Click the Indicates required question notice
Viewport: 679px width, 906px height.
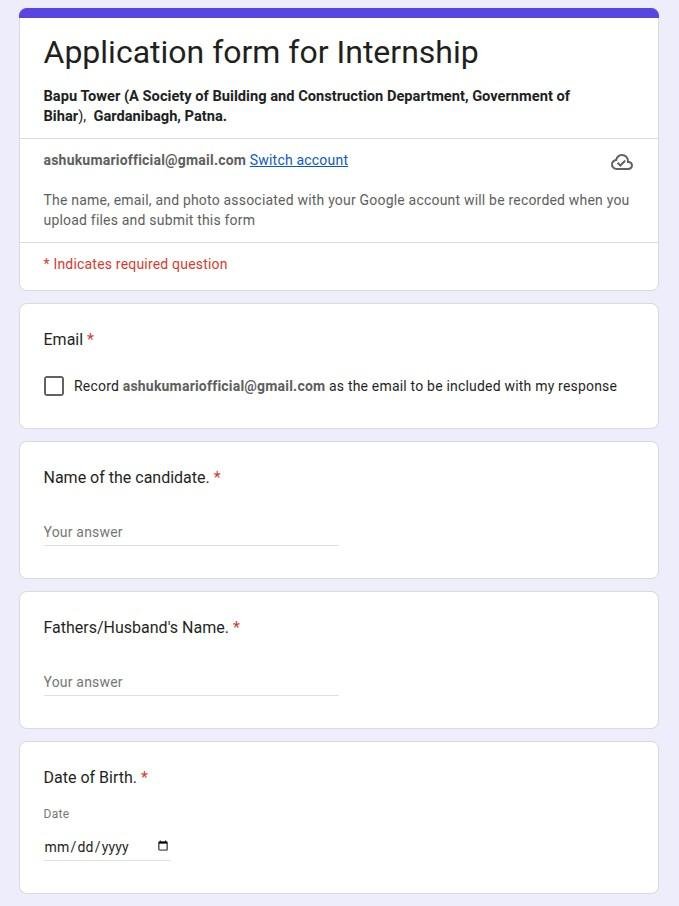[x=135, y=264]
